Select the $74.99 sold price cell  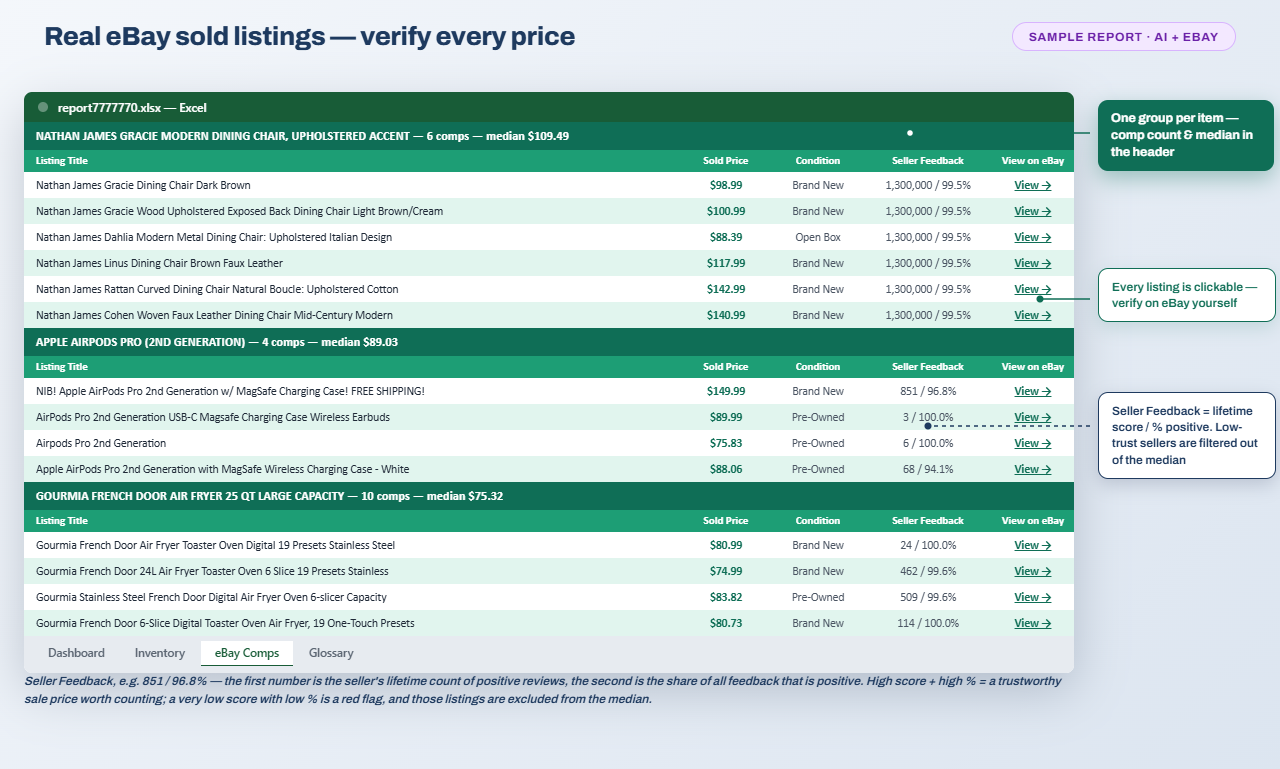click(726, 571)
